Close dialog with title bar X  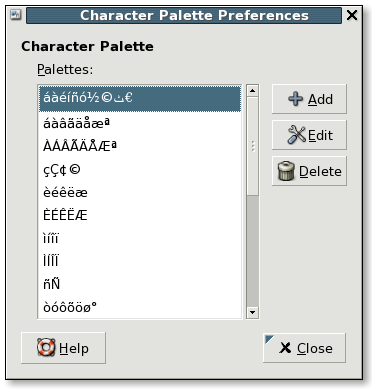(352, 15)
